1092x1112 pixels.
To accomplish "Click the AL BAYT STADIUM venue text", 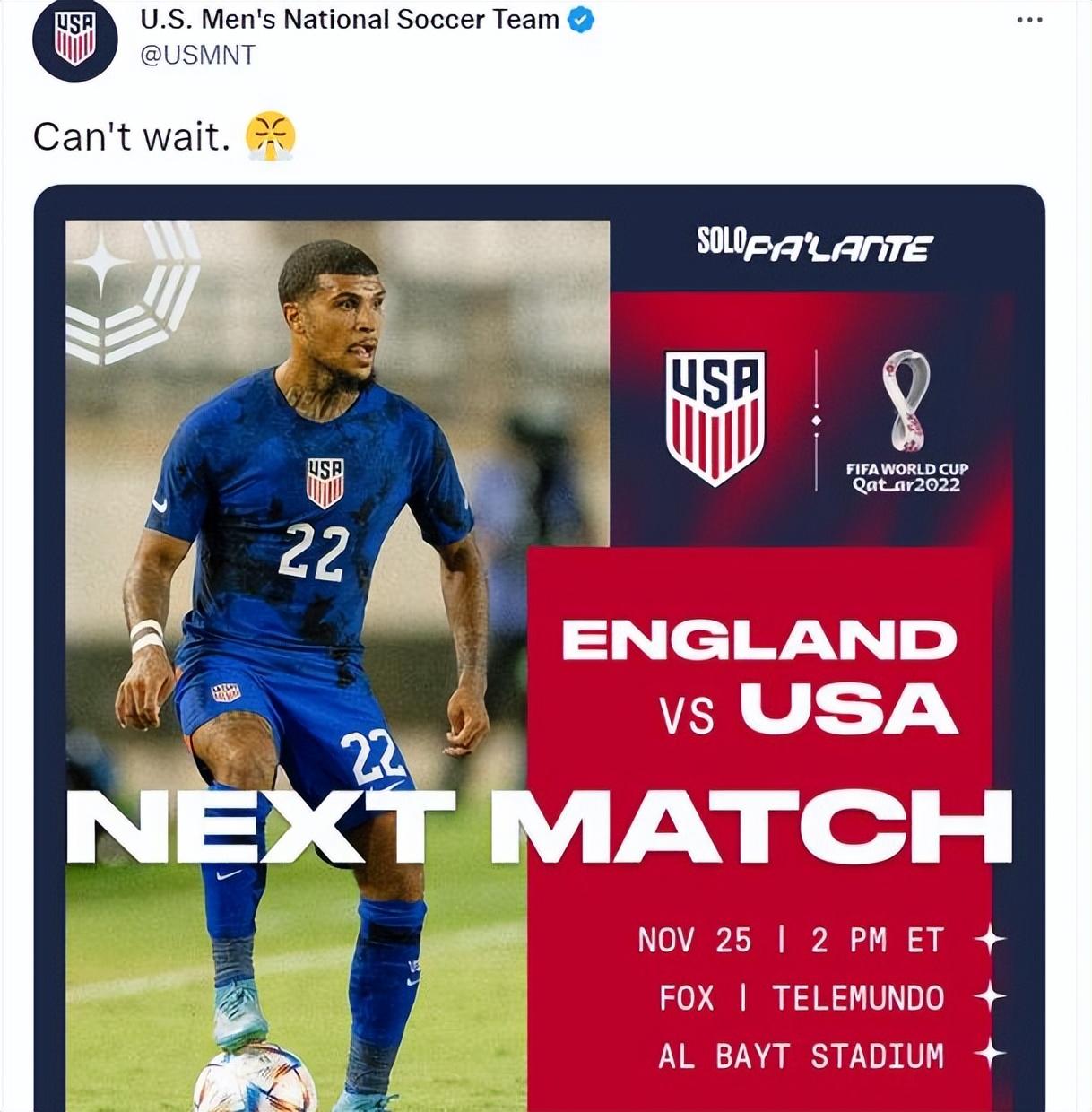I will 801,1056.
